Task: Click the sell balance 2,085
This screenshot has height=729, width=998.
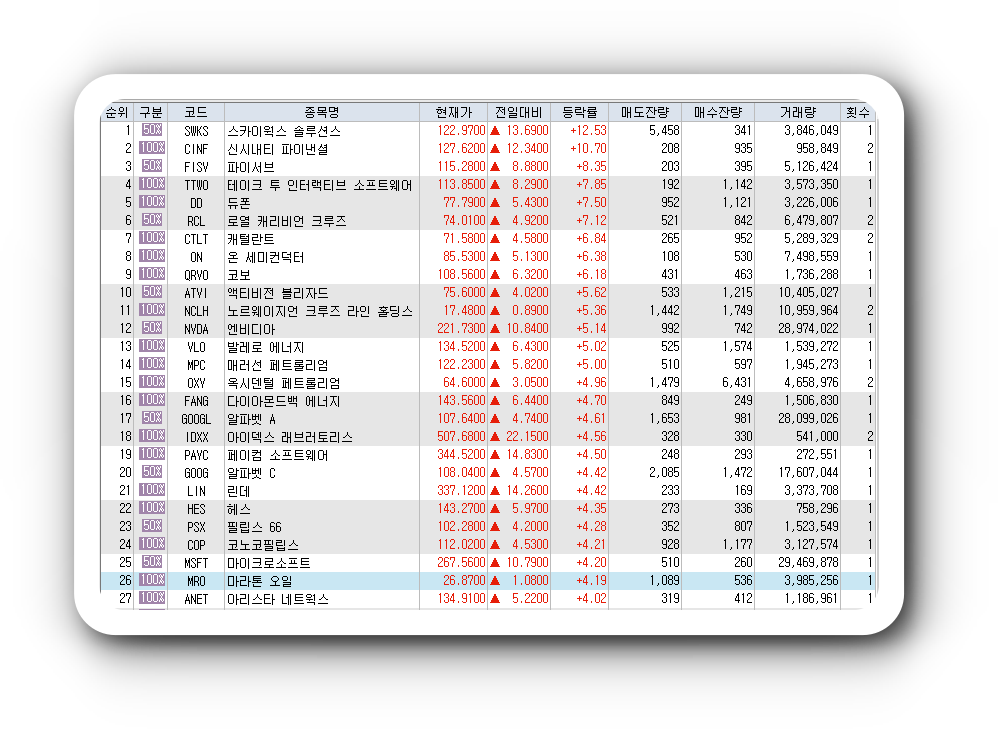Action: tap(664, 472)
